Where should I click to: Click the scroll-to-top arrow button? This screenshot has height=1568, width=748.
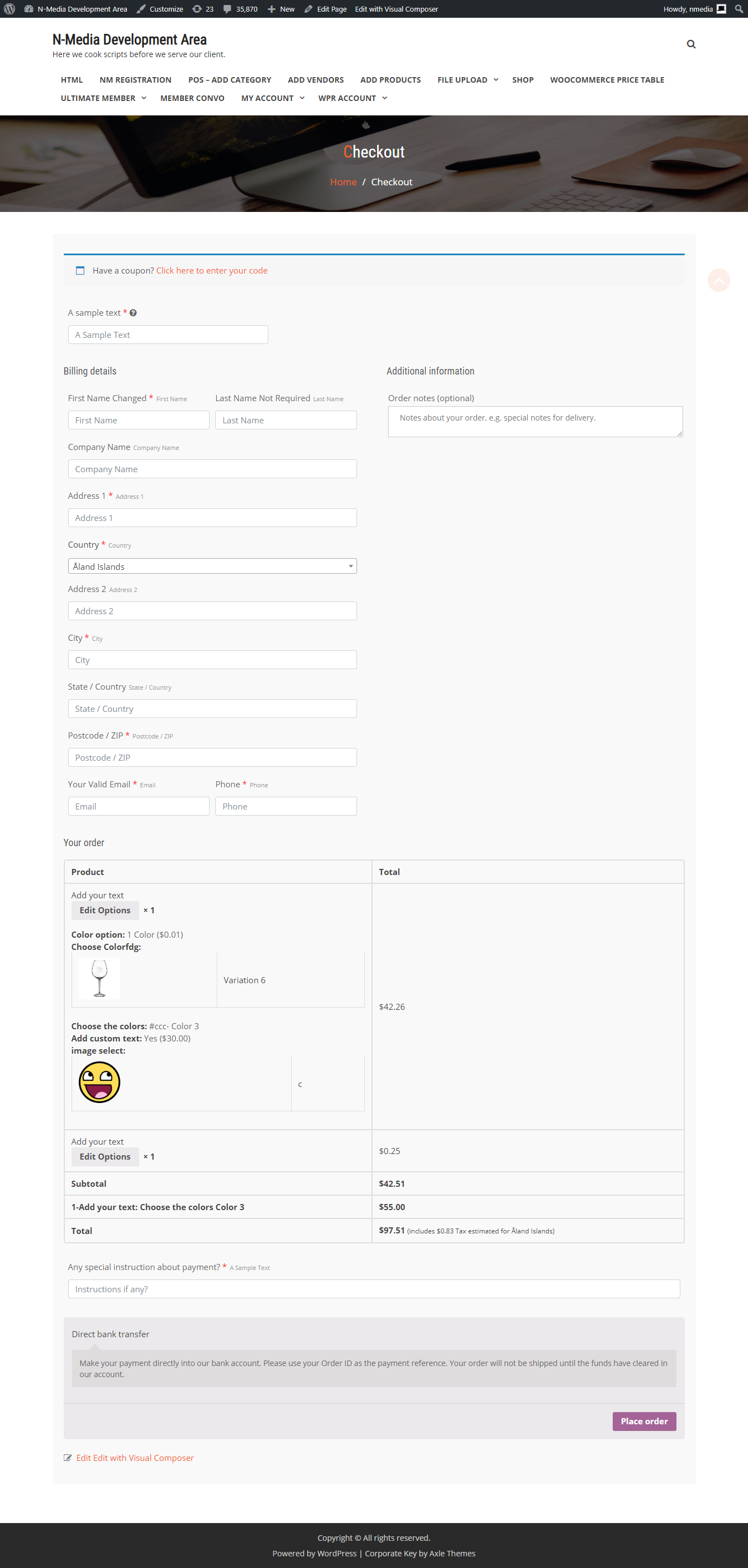[718, 280]
